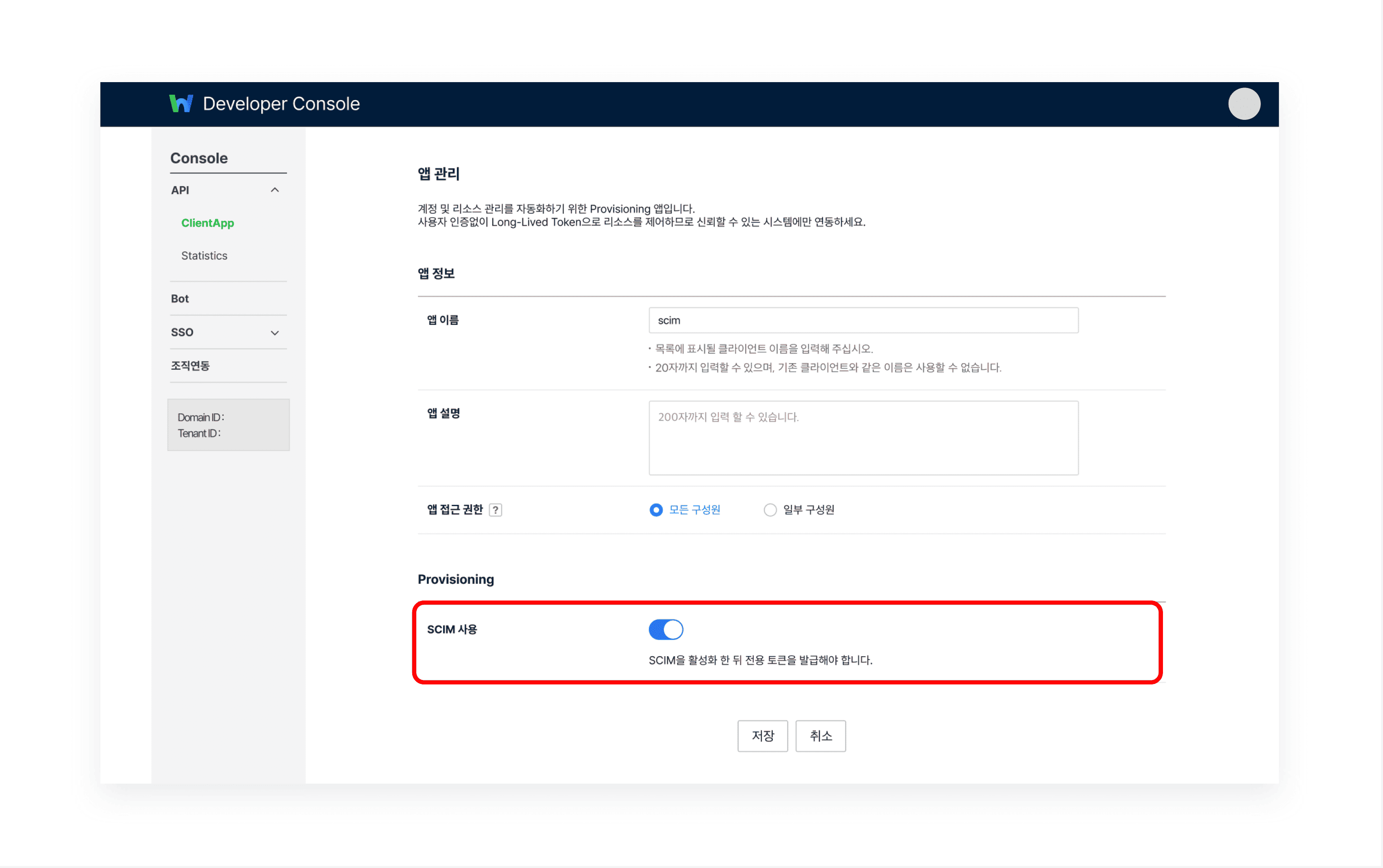
Task: Collapse the API section chevron
Action: coord(274,190)
